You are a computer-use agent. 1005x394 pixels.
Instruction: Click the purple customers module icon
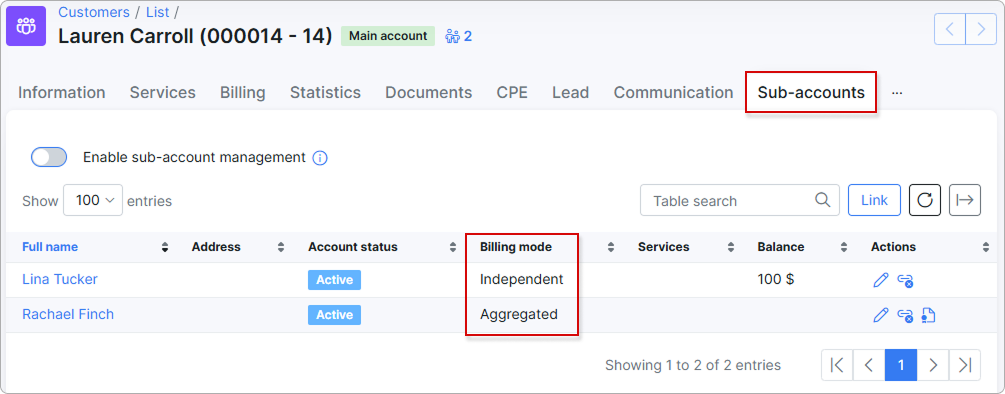pyautogui.click(x=26, y=26)
